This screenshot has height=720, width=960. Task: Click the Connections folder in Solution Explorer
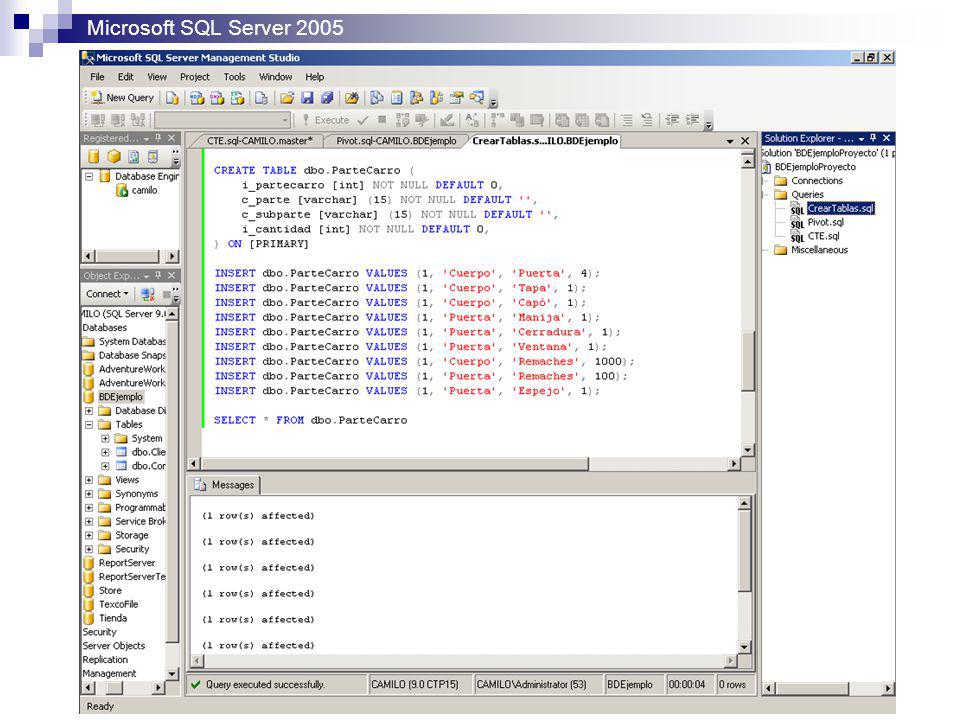(x=817, y=181)
